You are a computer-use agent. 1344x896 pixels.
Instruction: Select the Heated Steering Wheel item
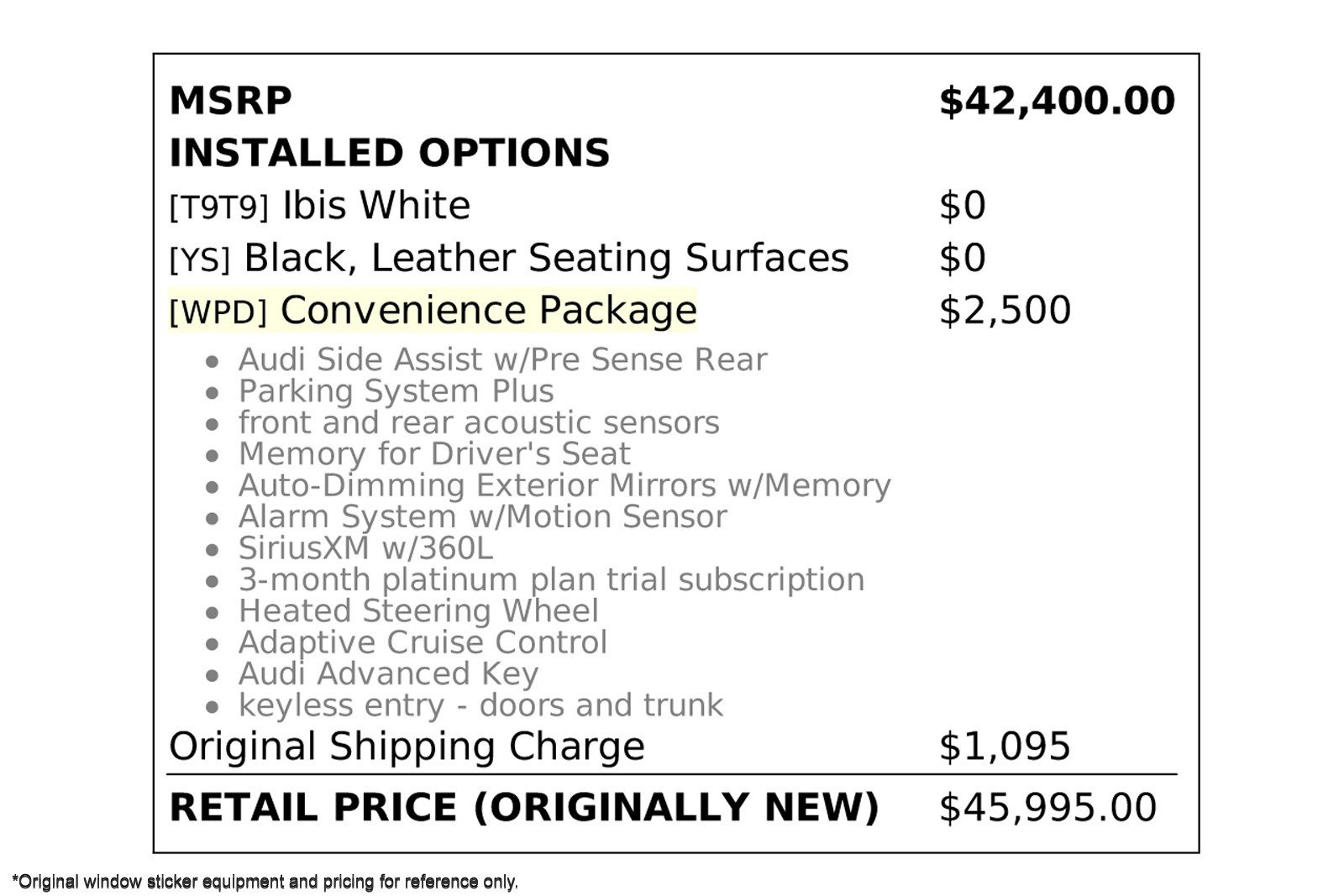pos(418,611)
